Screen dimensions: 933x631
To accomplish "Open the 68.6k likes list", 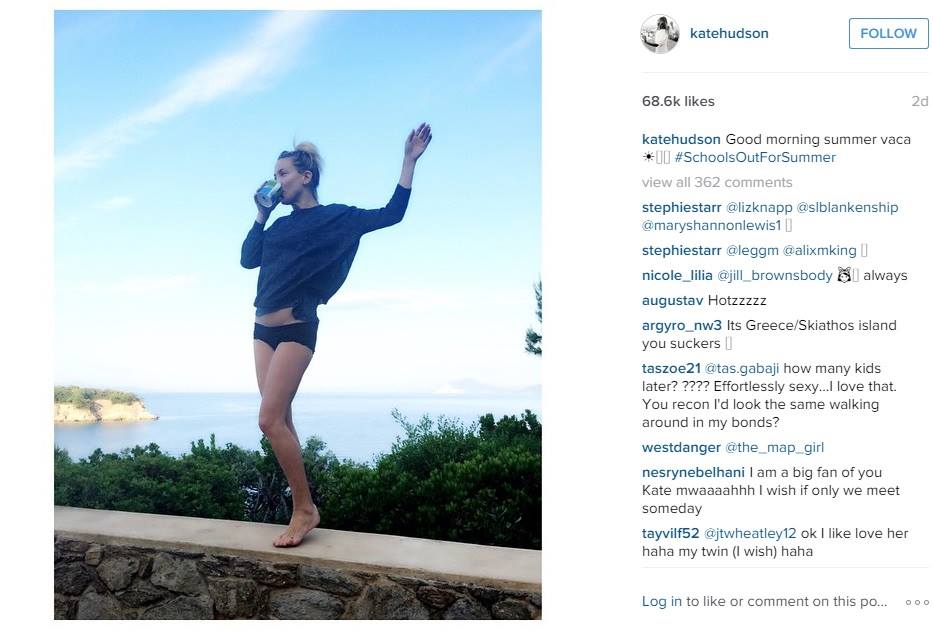I will point(678,101).
